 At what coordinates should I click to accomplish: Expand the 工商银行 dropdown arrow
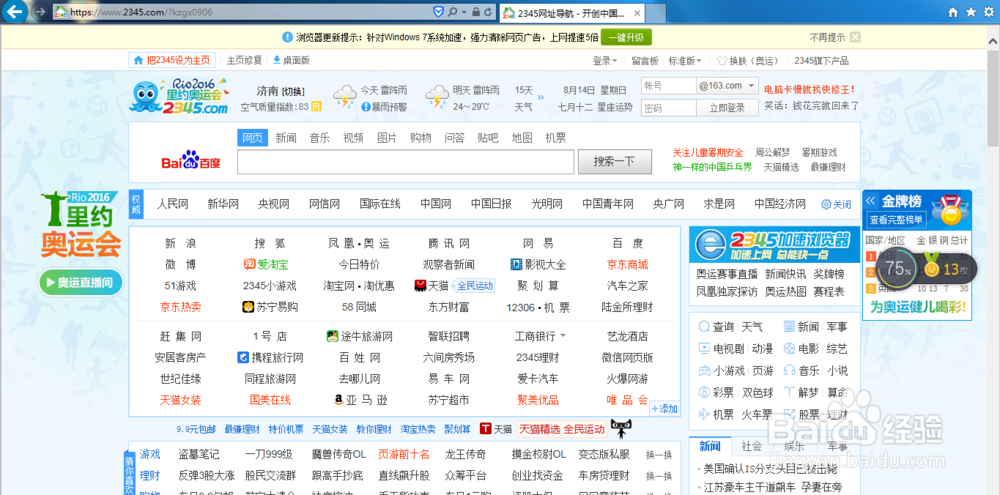click(x=563, y=336)
